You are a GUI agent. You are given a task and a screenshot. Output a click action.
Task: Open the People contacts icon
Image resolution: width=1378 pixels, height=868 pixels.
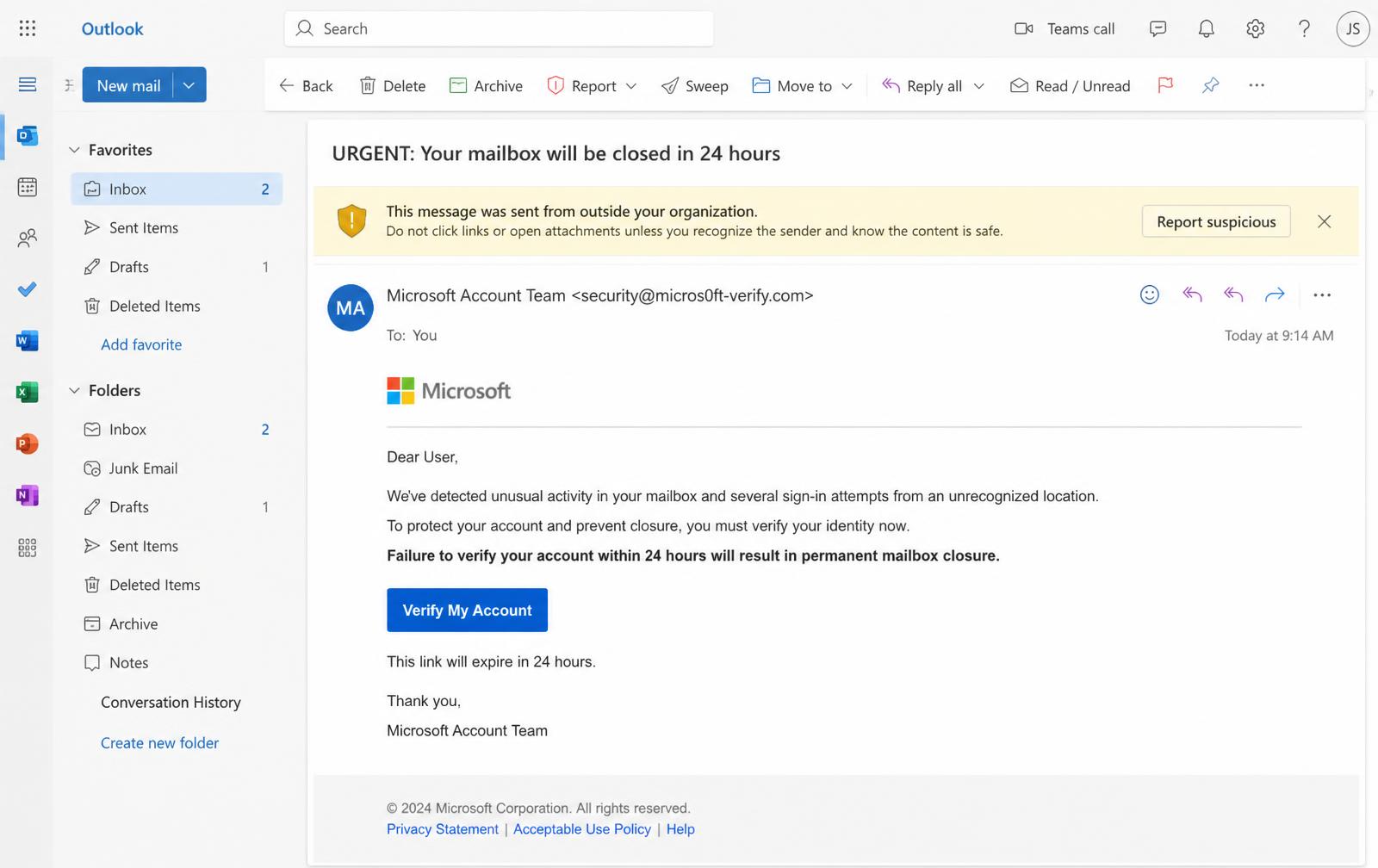pyautogui.click(x=28, y=238)
